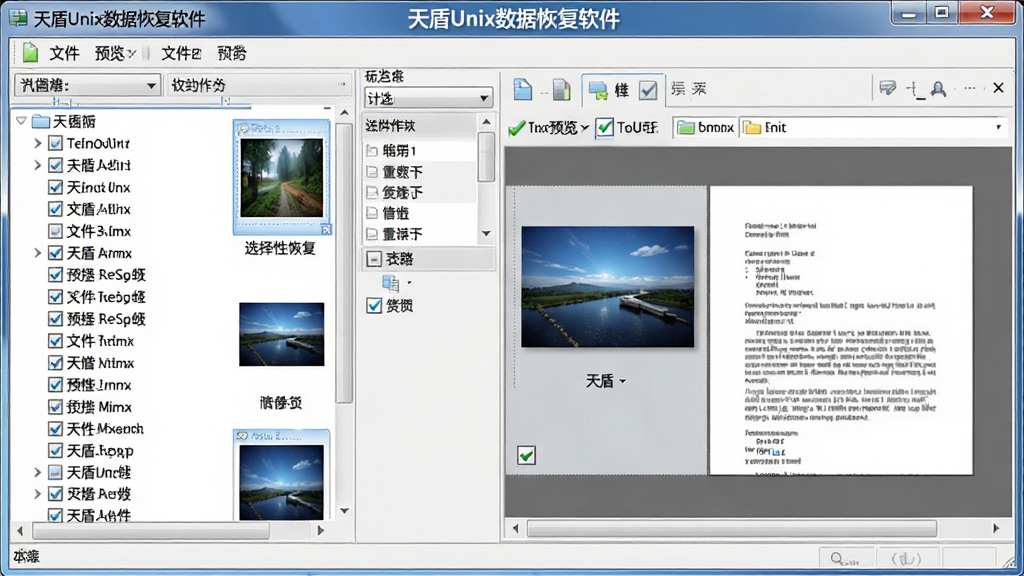
Task: Check the unticked 文件 3.lmx checkbox
Action: (x=56, y=231)
